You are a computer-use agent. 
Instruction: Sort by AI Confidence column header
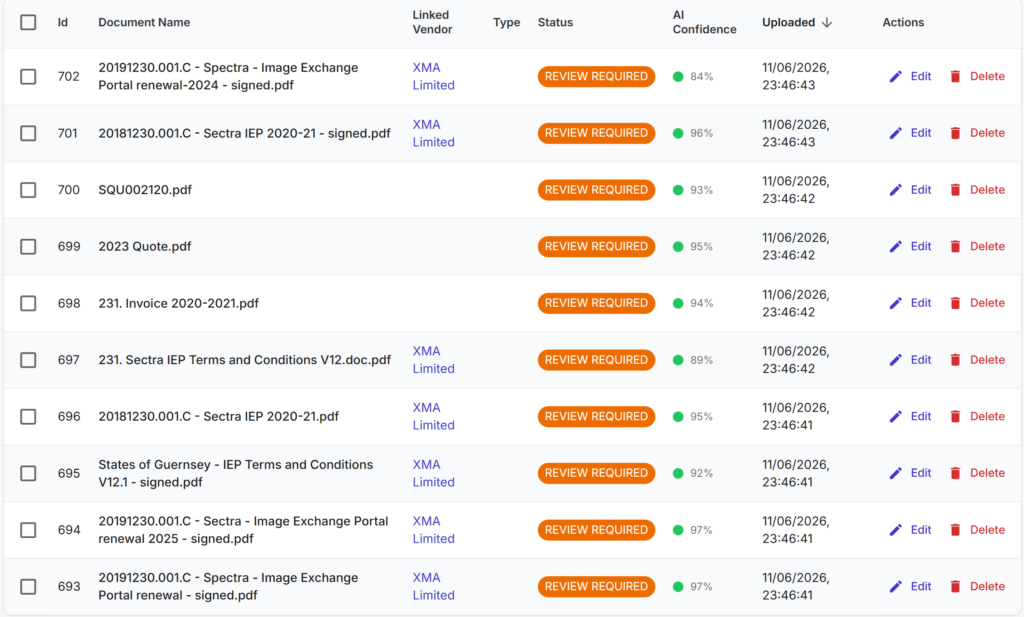(704, 22)
